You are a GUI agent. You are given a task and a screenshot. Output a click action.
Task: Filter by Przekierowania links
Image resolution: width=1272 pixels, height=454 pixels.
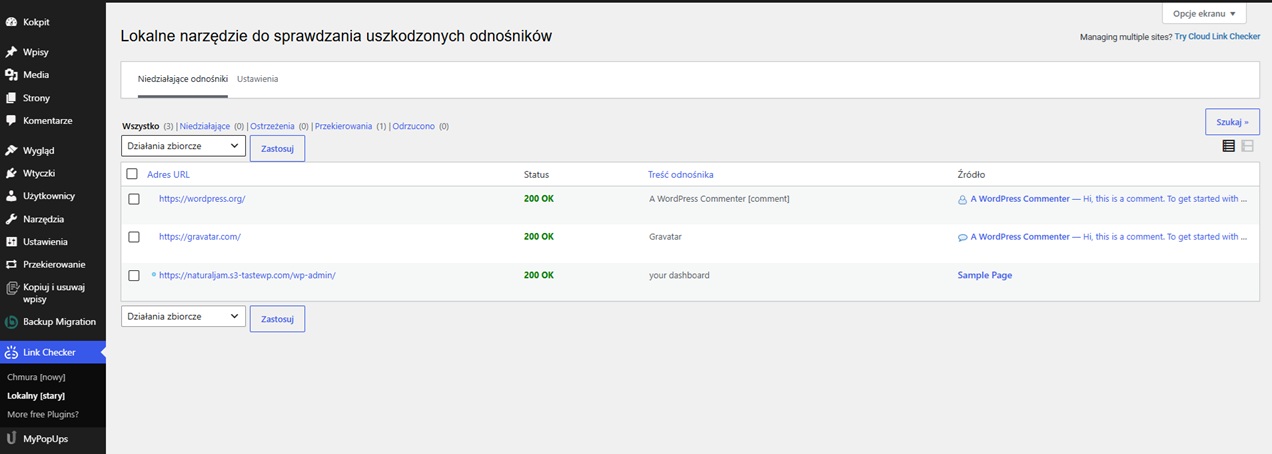point(343,127)
